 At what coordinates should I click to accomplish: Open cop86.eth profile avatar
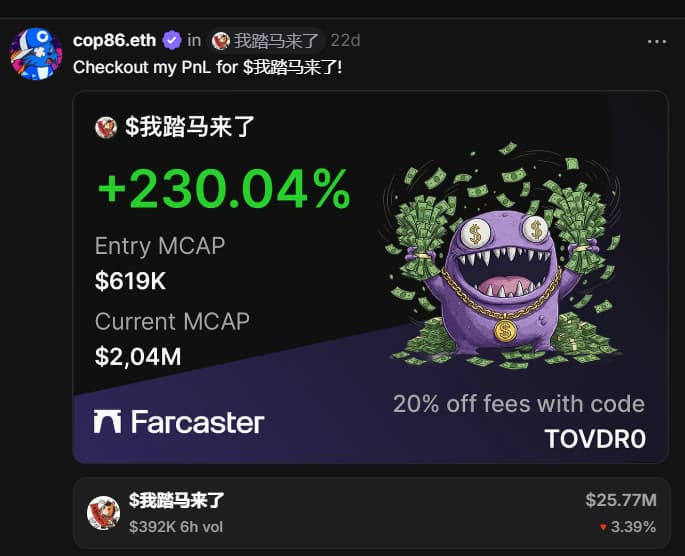36,54
